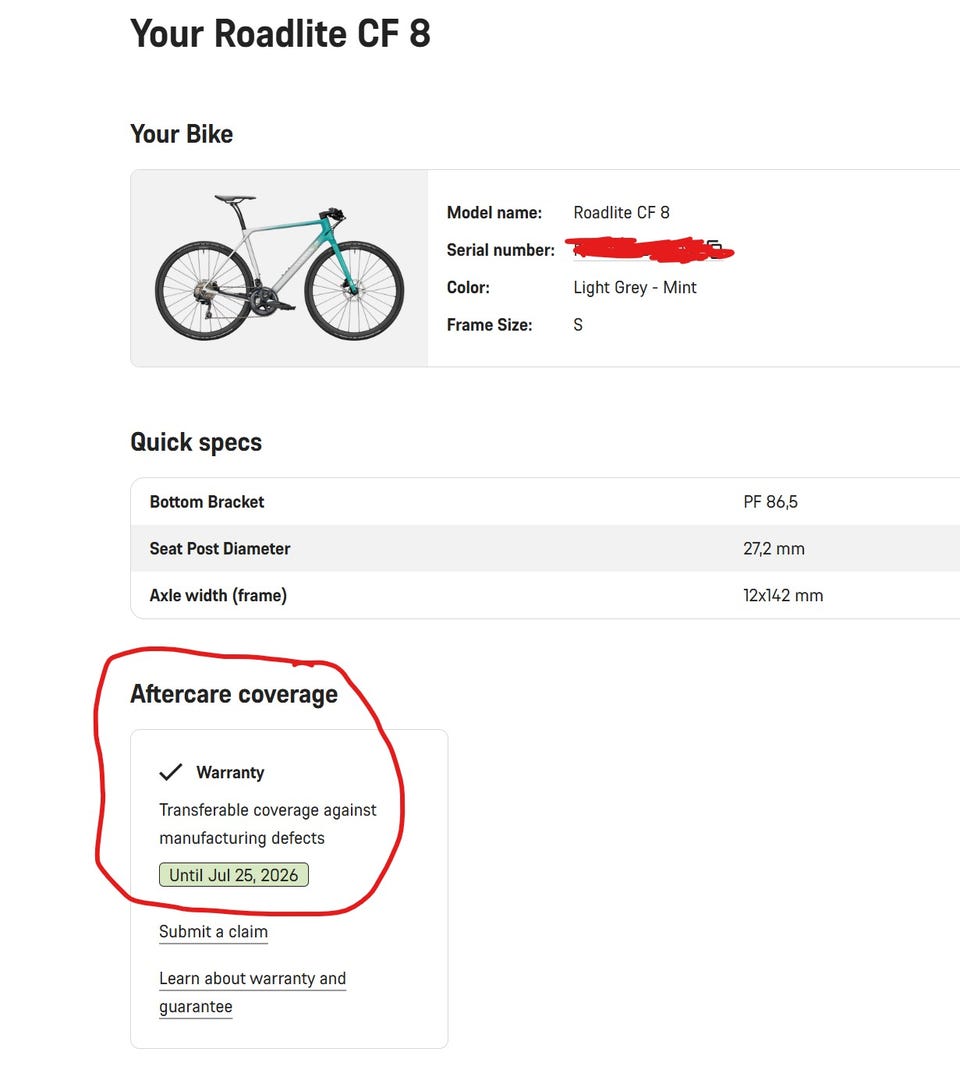Click the 27,2 mm value
The height and width of the screenshot is (1091, 960).
click(x=774, y=549)
